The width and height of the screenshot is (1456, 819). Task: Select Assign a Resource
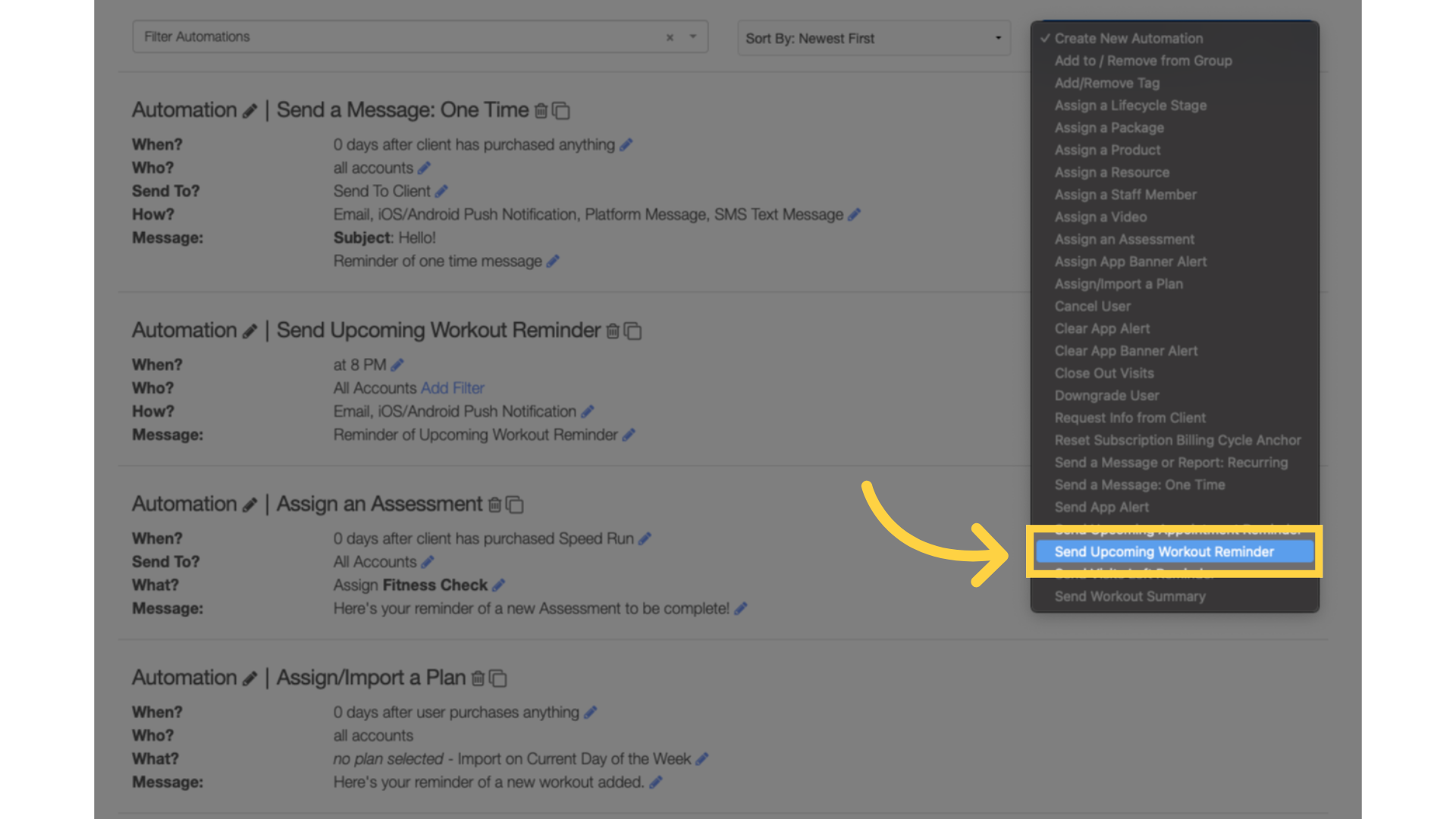(1175, 173)
